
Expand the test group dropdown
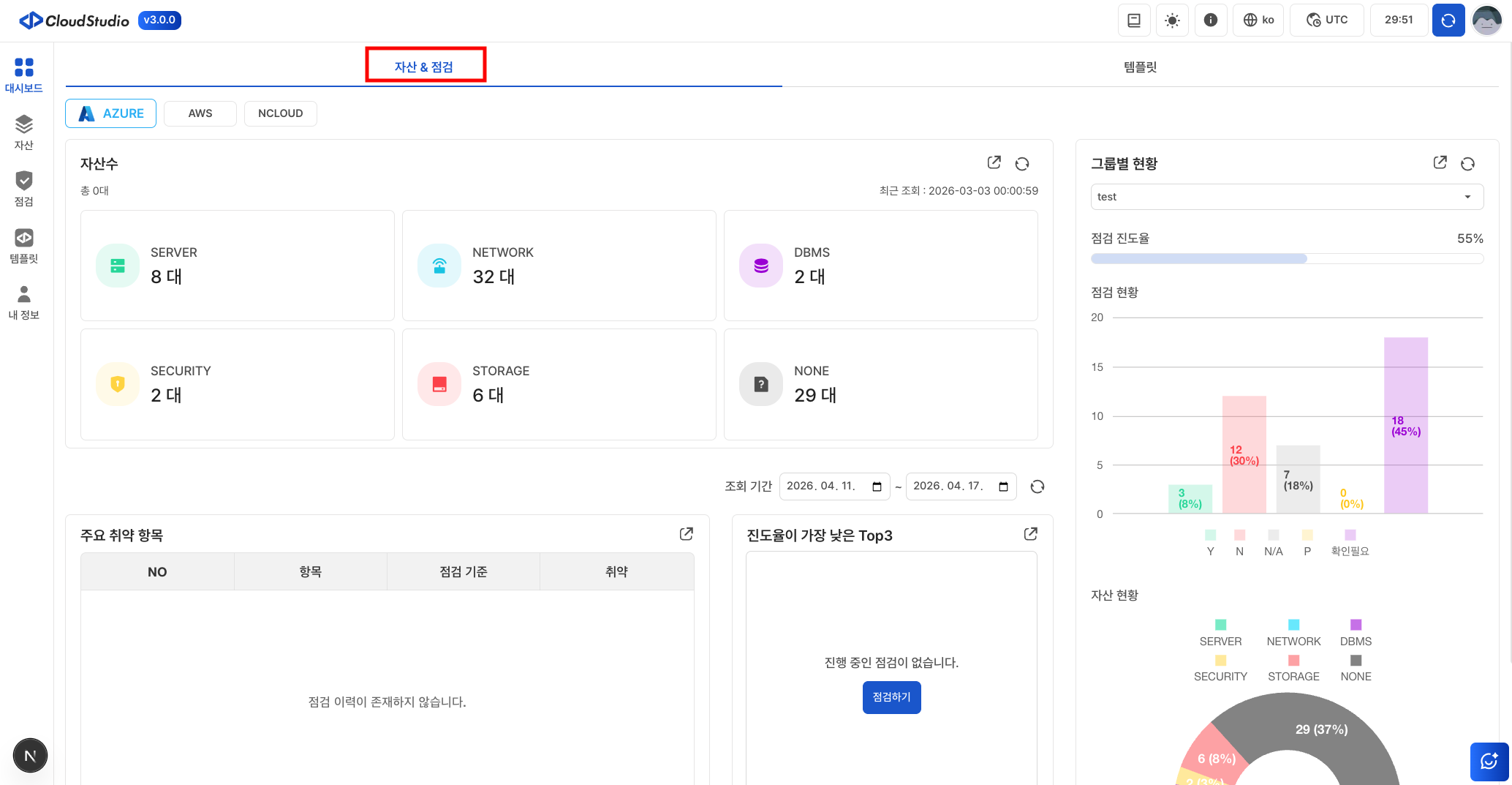1287,197
